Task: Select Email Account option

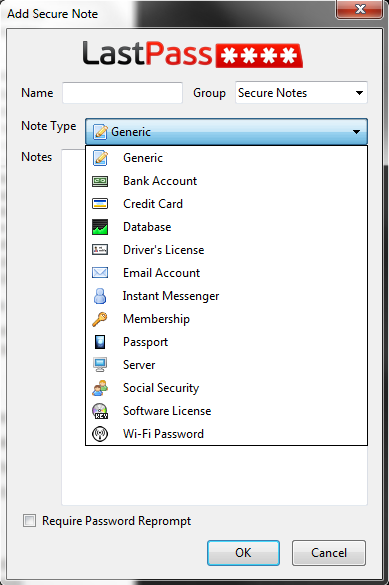Action: click(226, 273)
